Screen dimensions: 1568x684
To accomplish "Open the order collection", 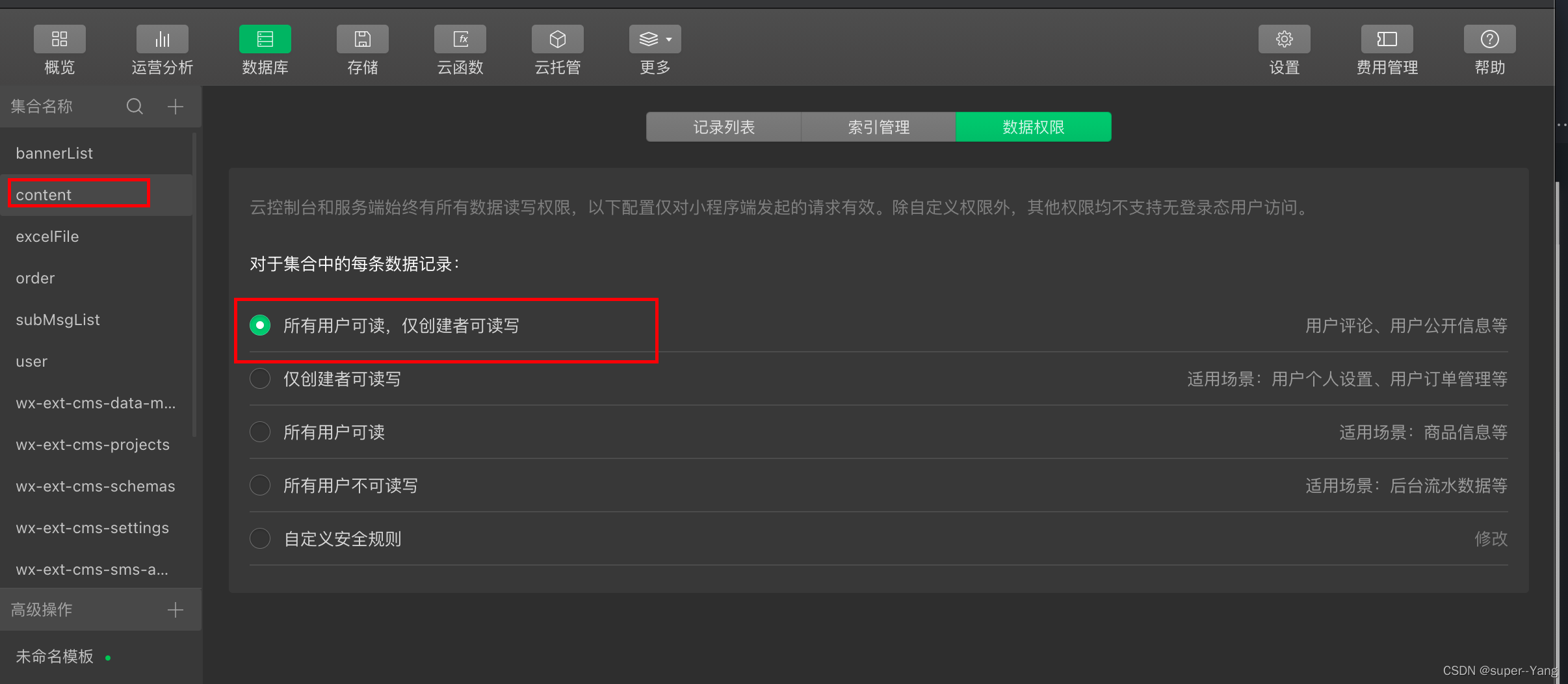I will 96,278.
